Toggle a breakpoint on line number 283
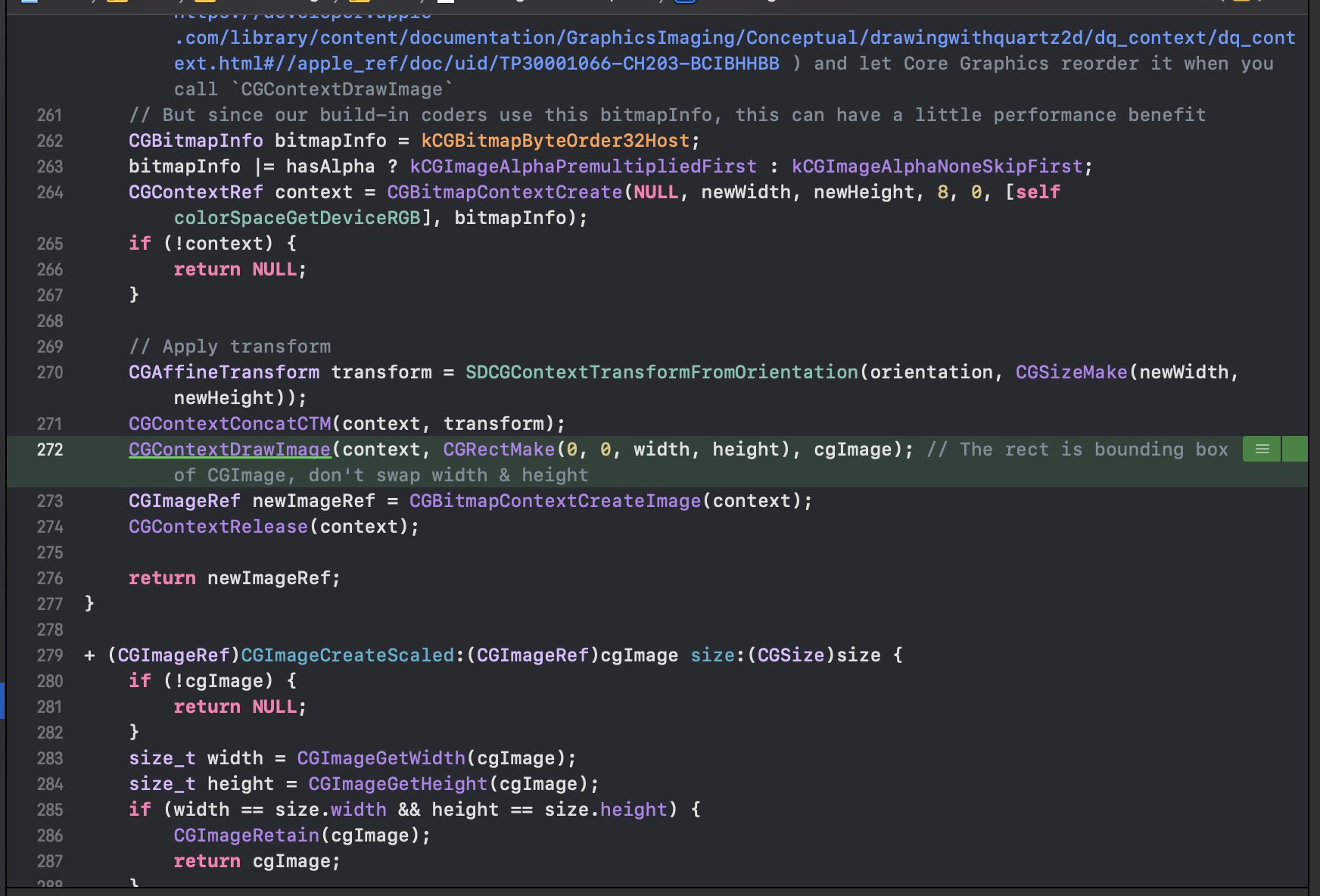The height and width of the screenshot is (896, 1320). pos(50,758)
